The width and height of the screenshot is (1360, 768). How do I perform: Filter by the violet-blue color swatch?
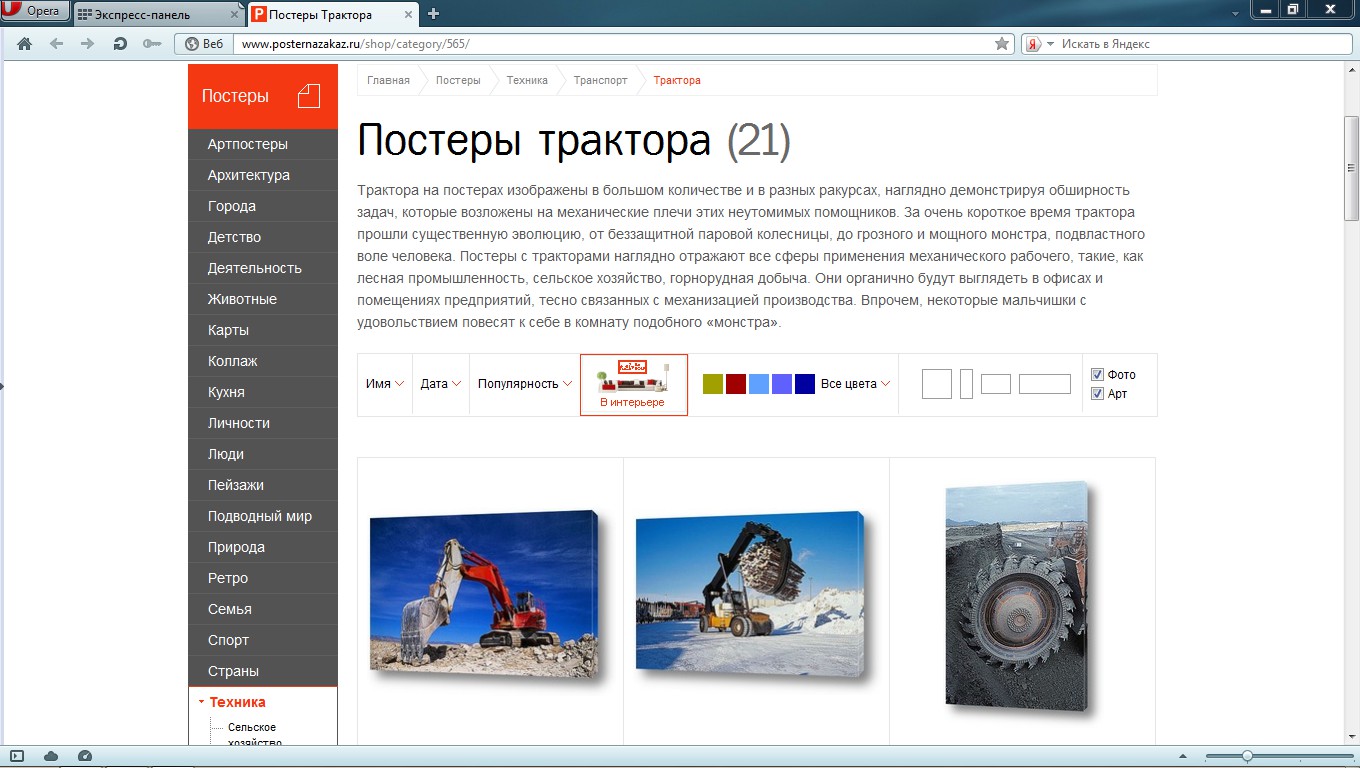[x=782, y=384]
